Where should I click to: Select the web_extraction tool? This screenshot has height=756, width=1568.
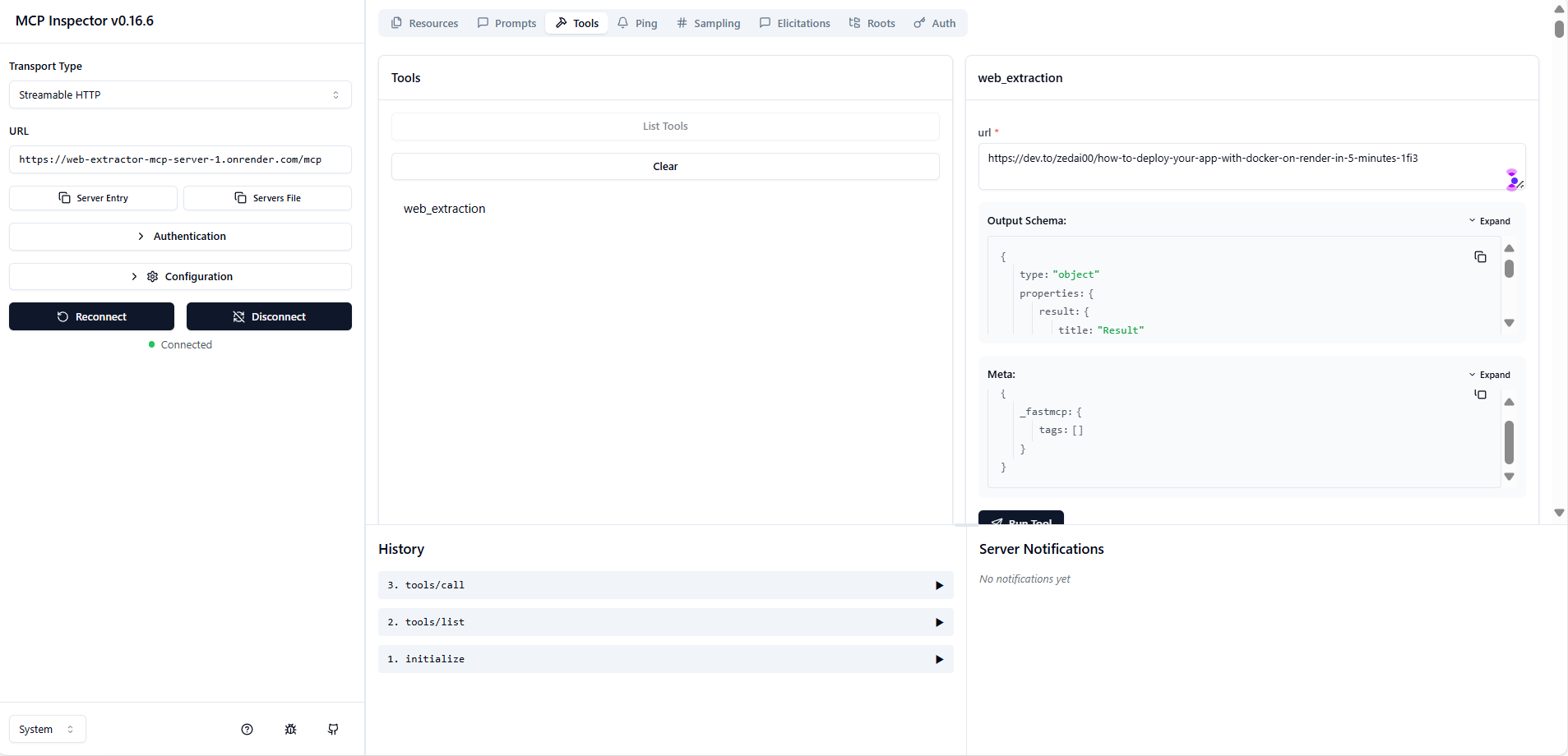click(x=444, y=209)
